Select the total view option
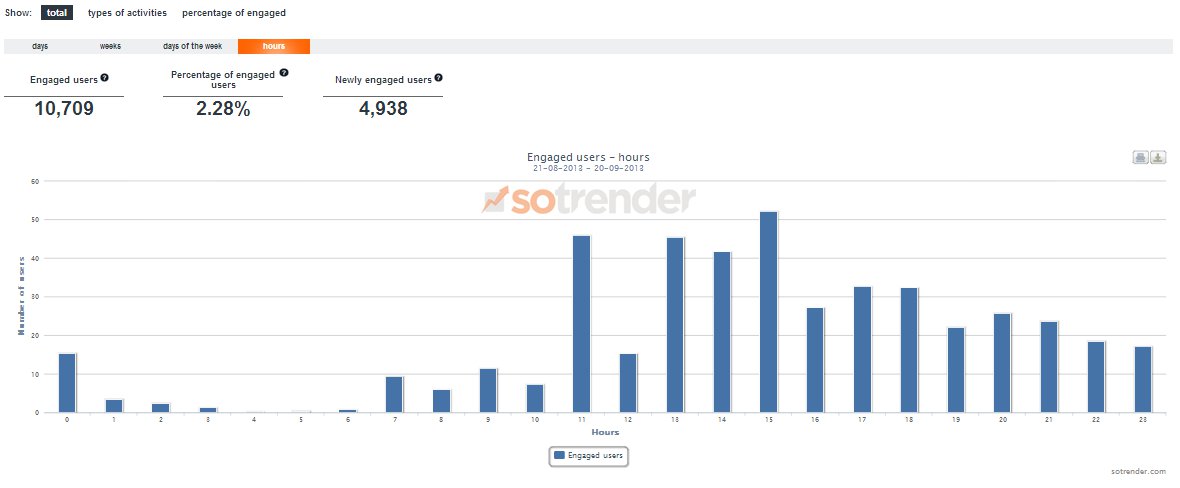 click(x=57, y=13)
